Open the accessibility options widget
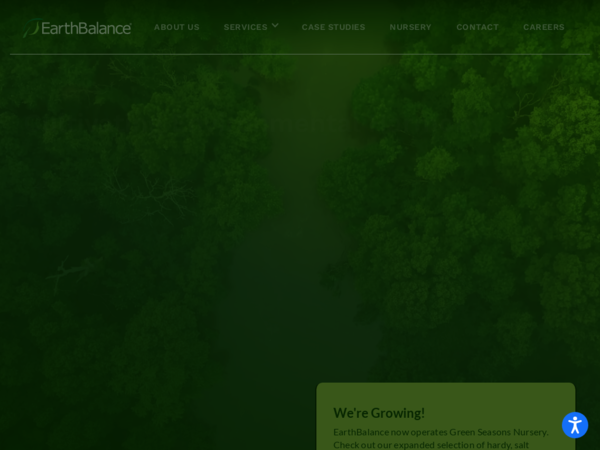Screen dimensions: 600x450 [x=575, y=425]
